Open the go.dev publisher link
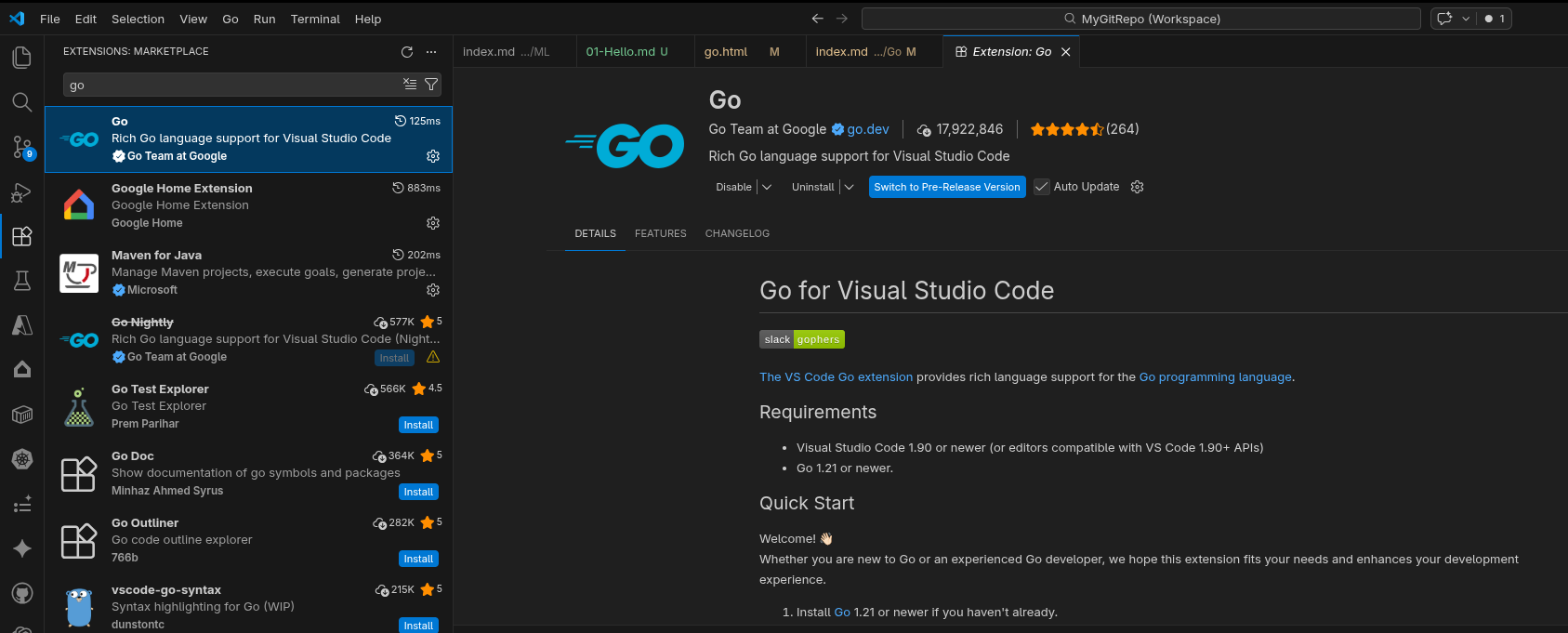This screenshot has width=1568, height=633. 867,129
